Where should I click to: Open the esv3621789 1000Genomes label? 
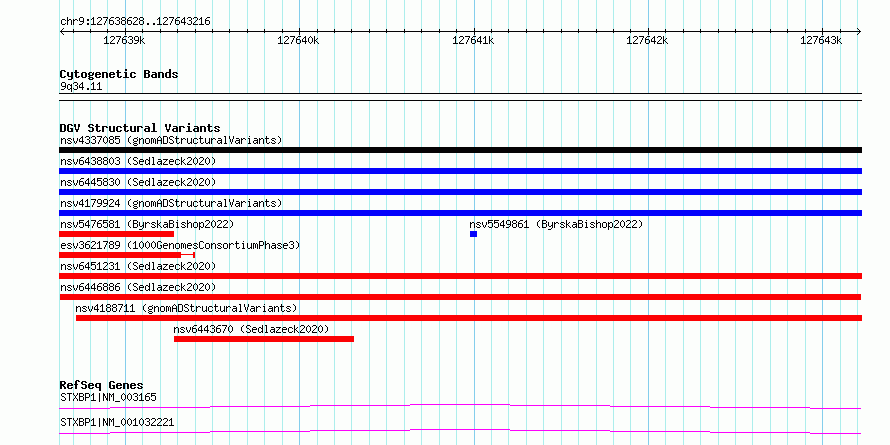(180, 245)
